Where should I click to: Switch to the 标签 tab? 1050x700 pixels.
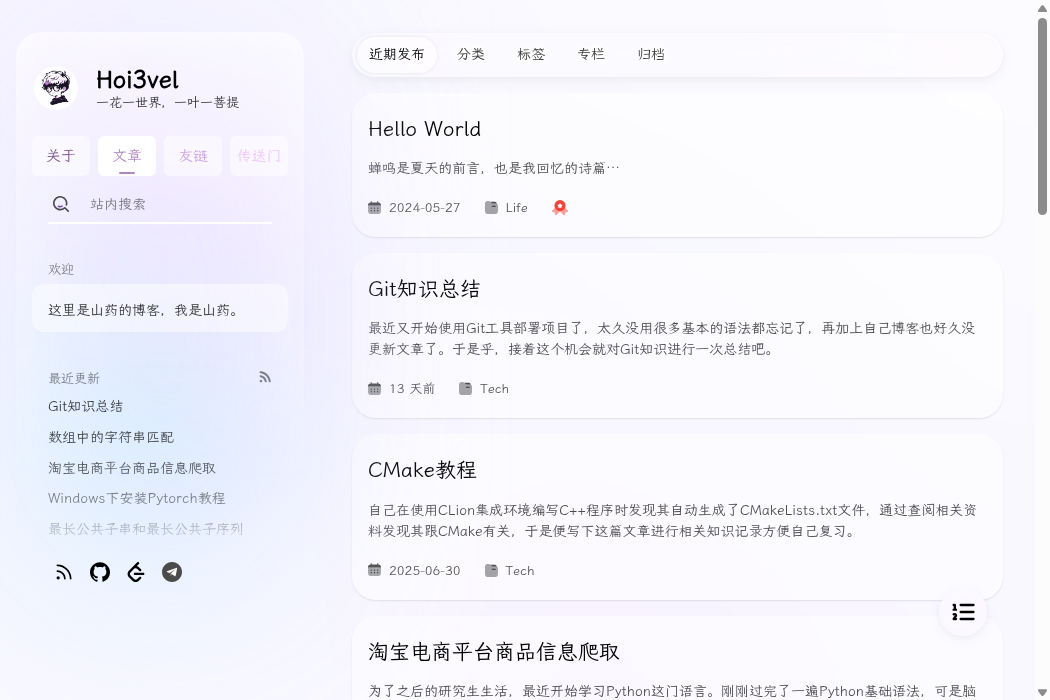point(531,54)
